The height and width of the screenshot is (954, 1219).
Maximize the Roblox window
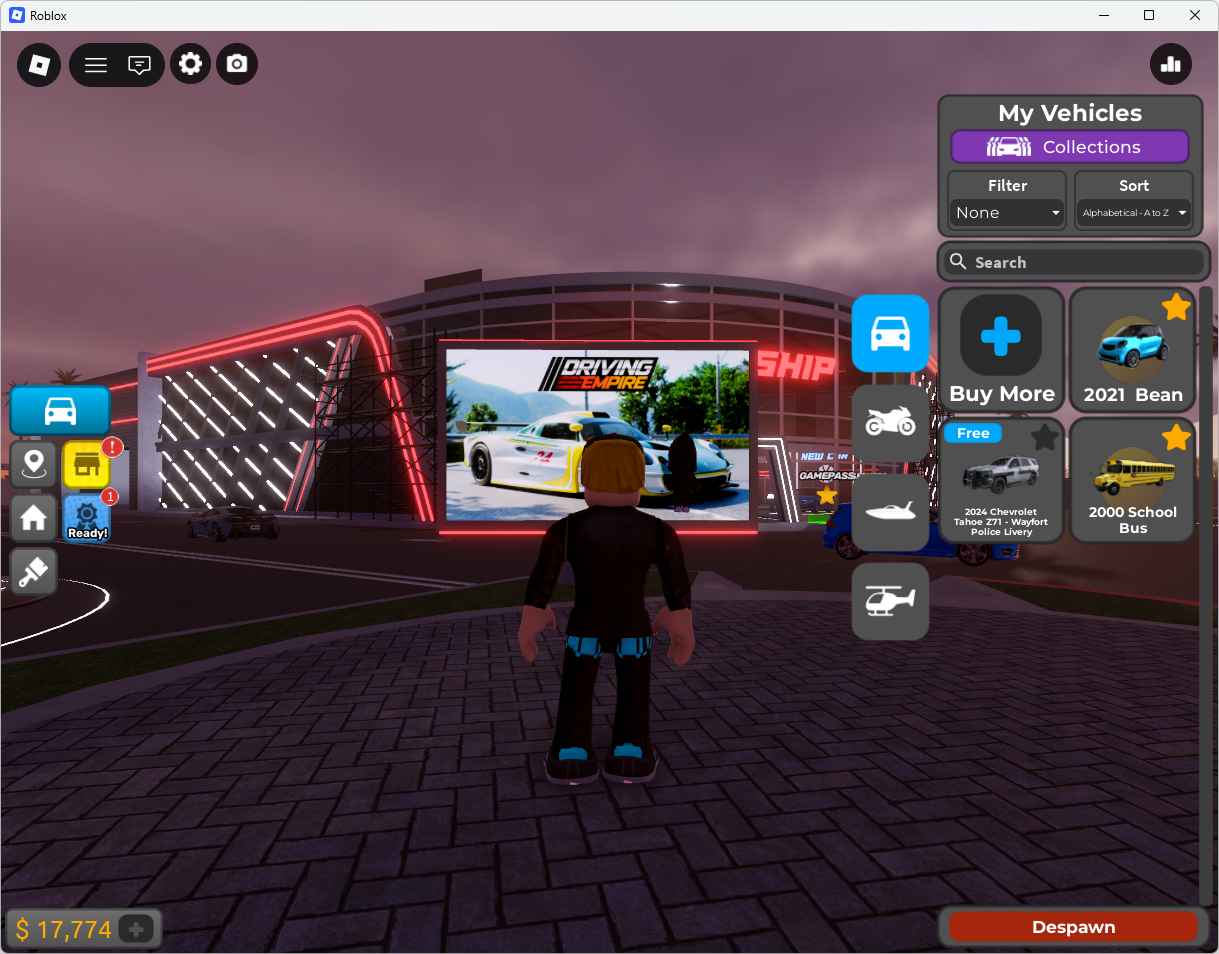coord(1149,15)
